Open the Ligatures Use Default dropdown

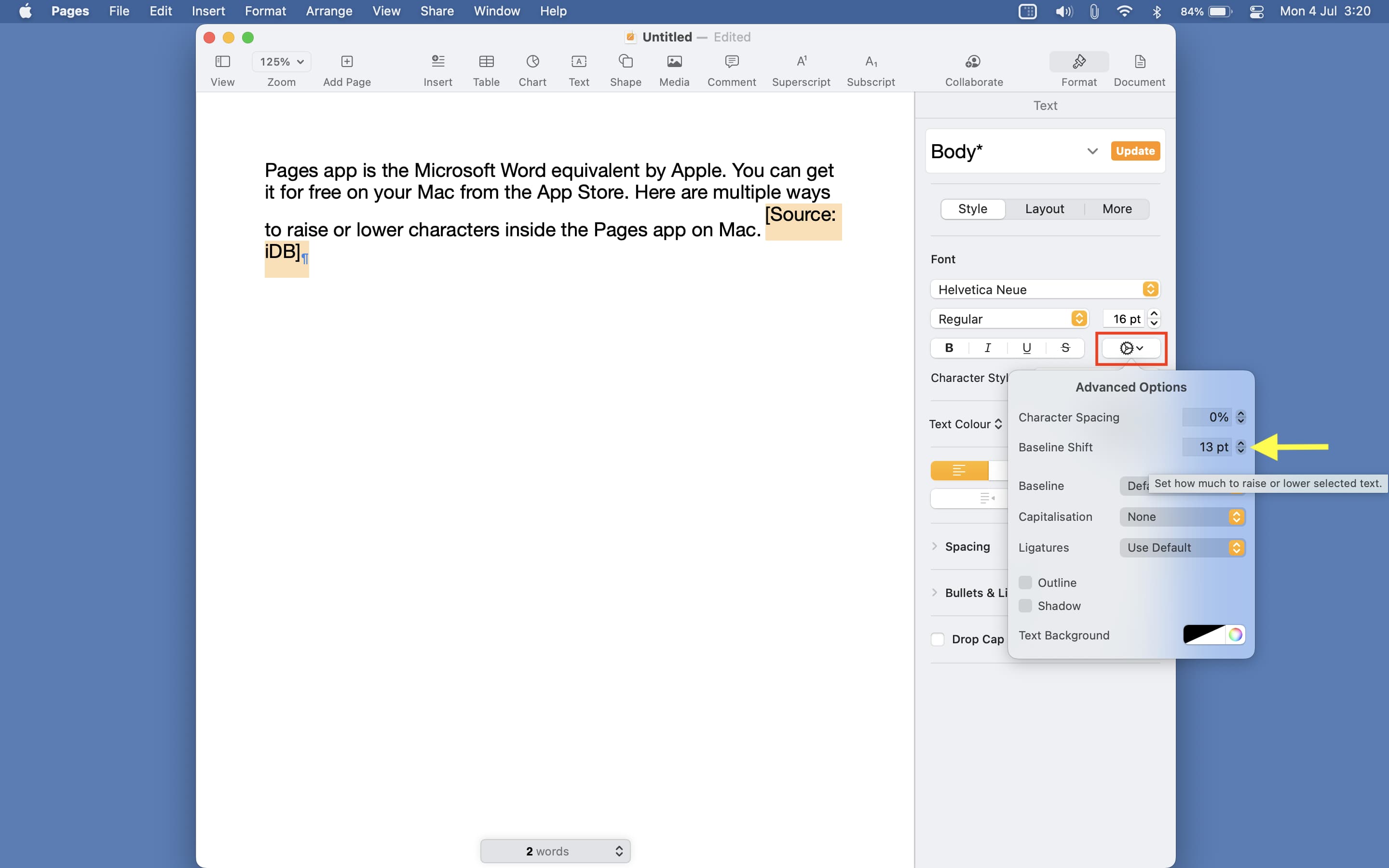pyautogui.click(x=1183, y=548)
